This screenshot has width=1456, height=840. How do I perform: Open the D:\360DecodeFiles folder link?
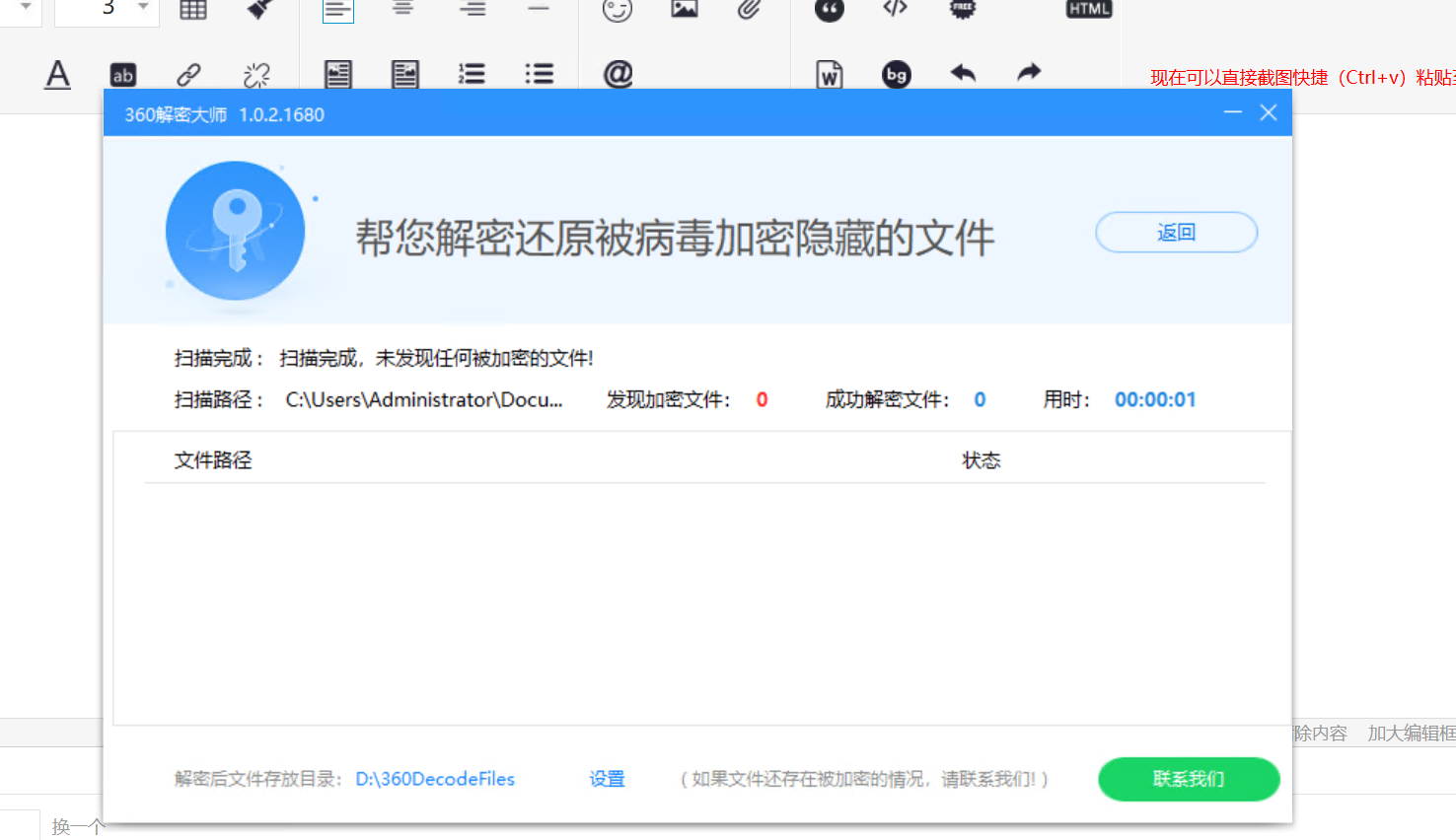435,779
